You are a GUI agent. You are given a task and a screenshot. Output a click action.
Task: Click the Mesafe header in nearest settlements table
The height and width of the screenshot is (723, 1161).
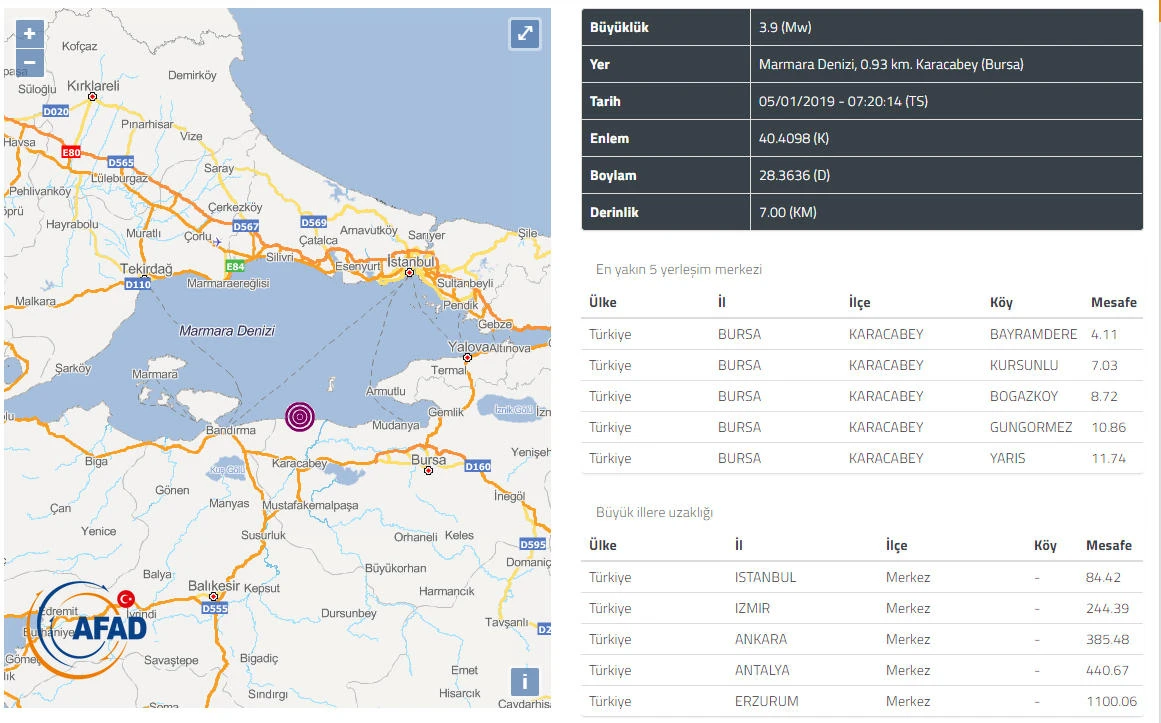coord(1113,302)
